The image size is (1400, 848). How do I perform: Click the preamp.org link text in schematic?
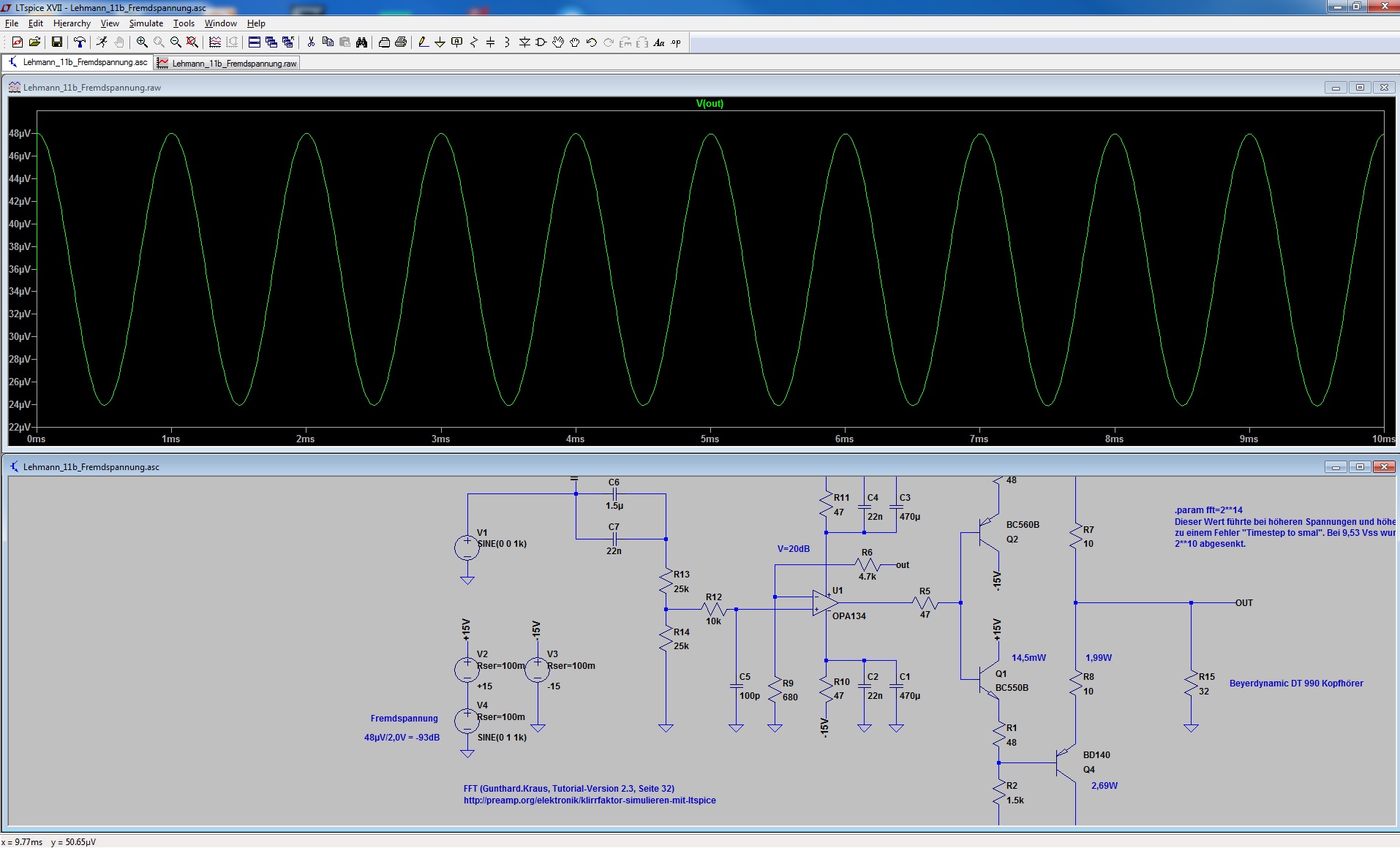click(x=590, y=800)
